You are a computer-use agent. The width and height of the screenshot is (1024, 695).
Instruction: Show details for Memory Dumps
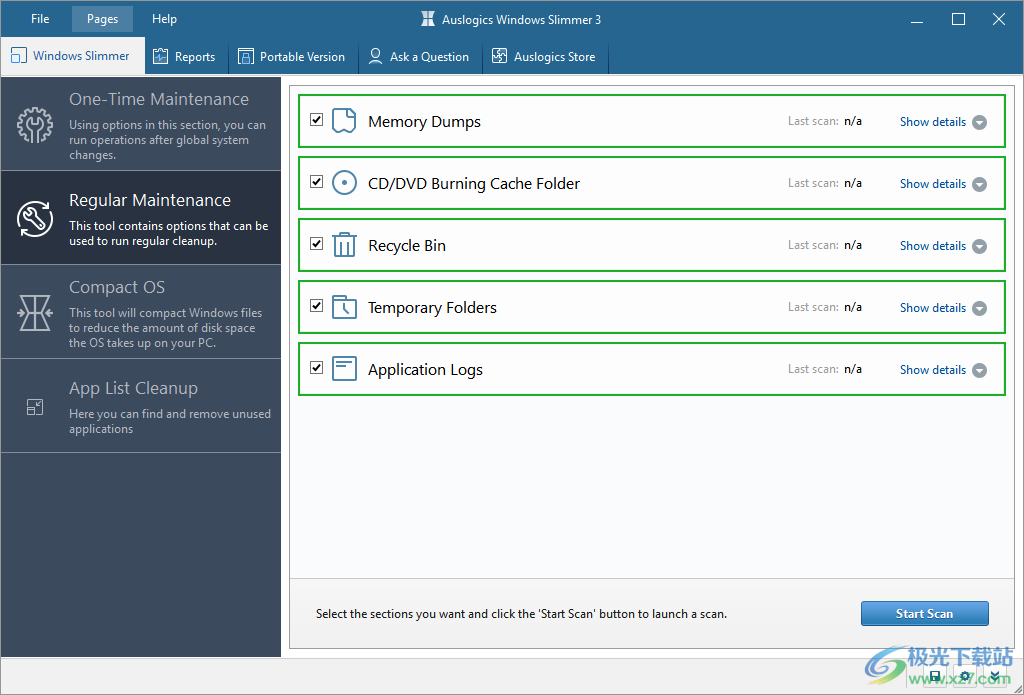(933, 121)
